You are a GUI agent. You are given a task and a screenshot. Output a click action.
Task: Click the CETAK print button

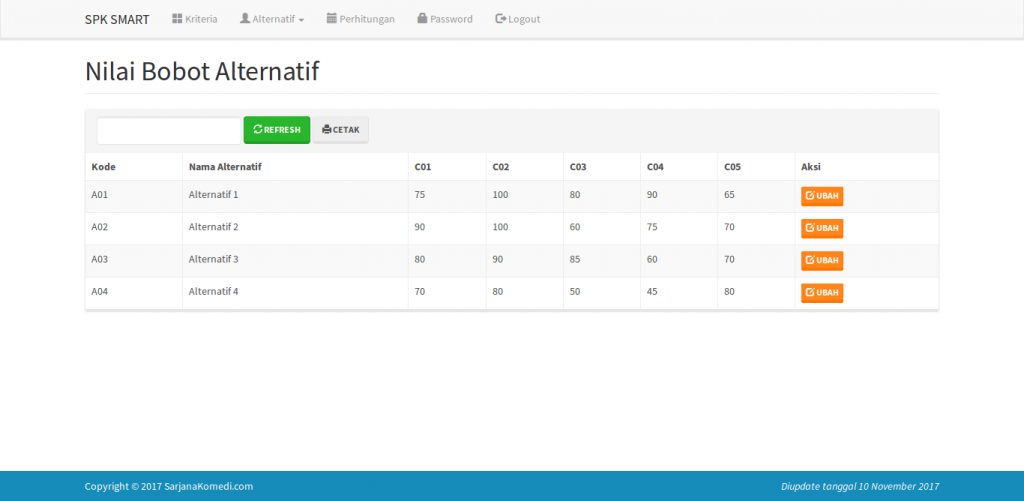[341, 130]
